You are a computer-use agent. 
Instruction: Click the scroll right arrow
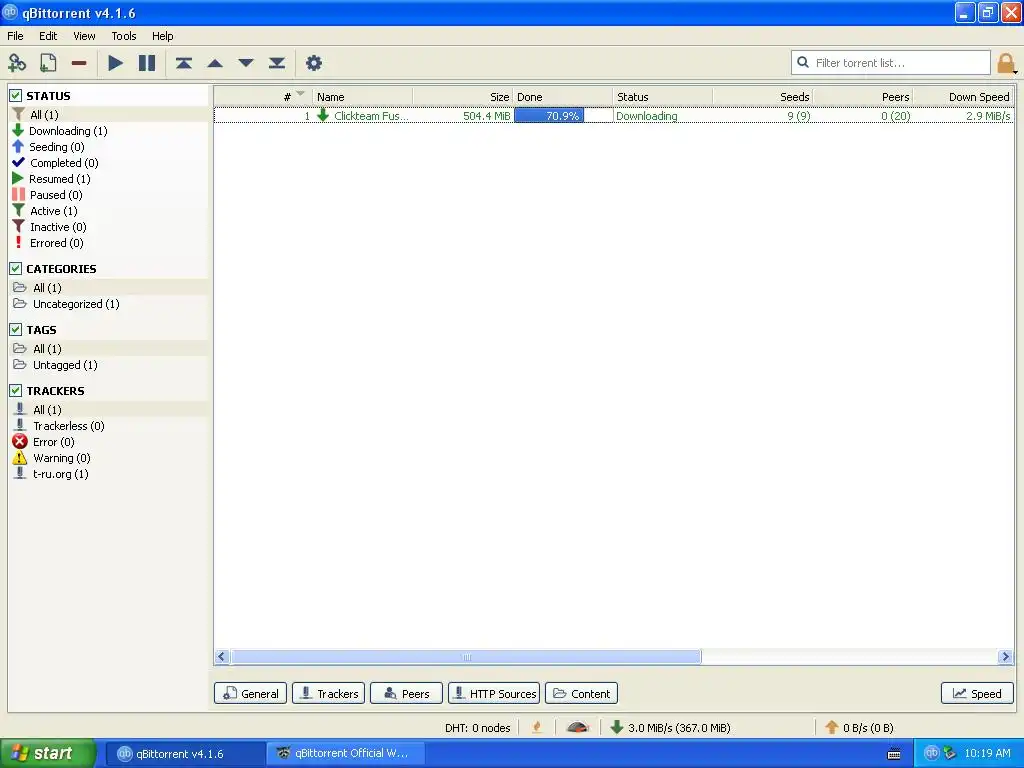pyautogui.click(x=1006, y=657)
